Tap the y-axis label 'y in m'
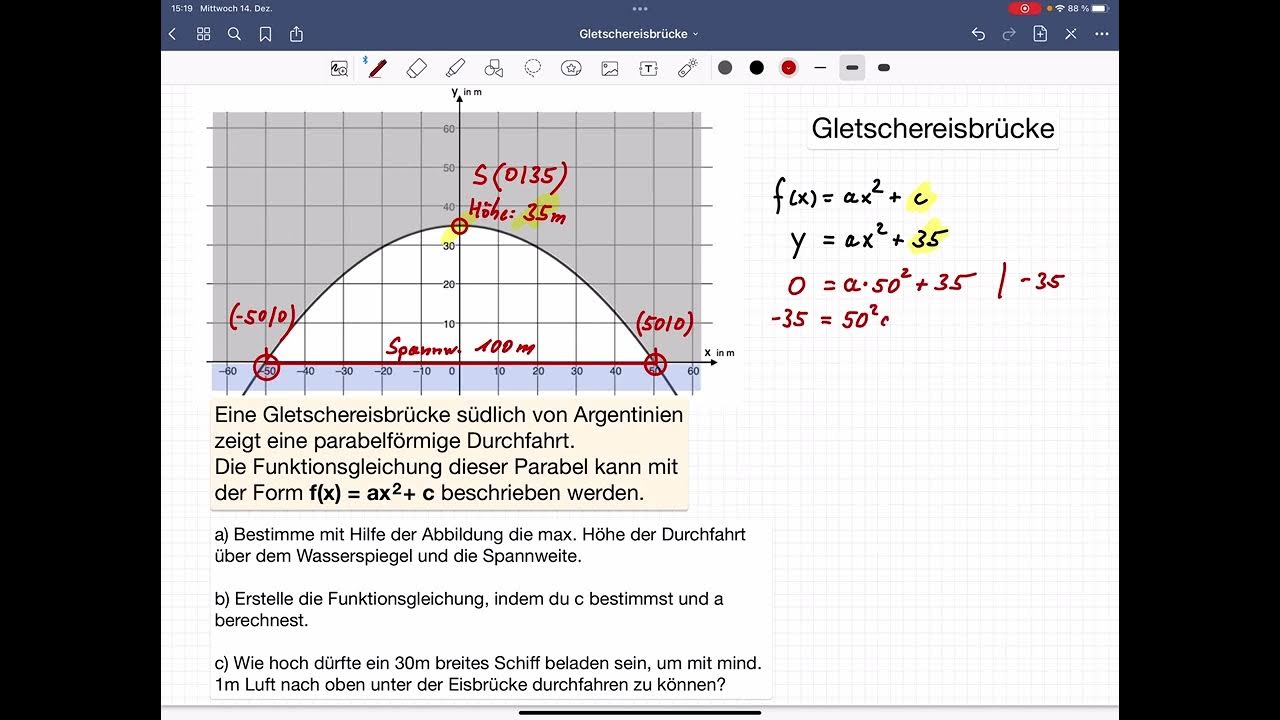This screenshot has width=1280, height=720. pyautogui.click(x=466, y=92)
